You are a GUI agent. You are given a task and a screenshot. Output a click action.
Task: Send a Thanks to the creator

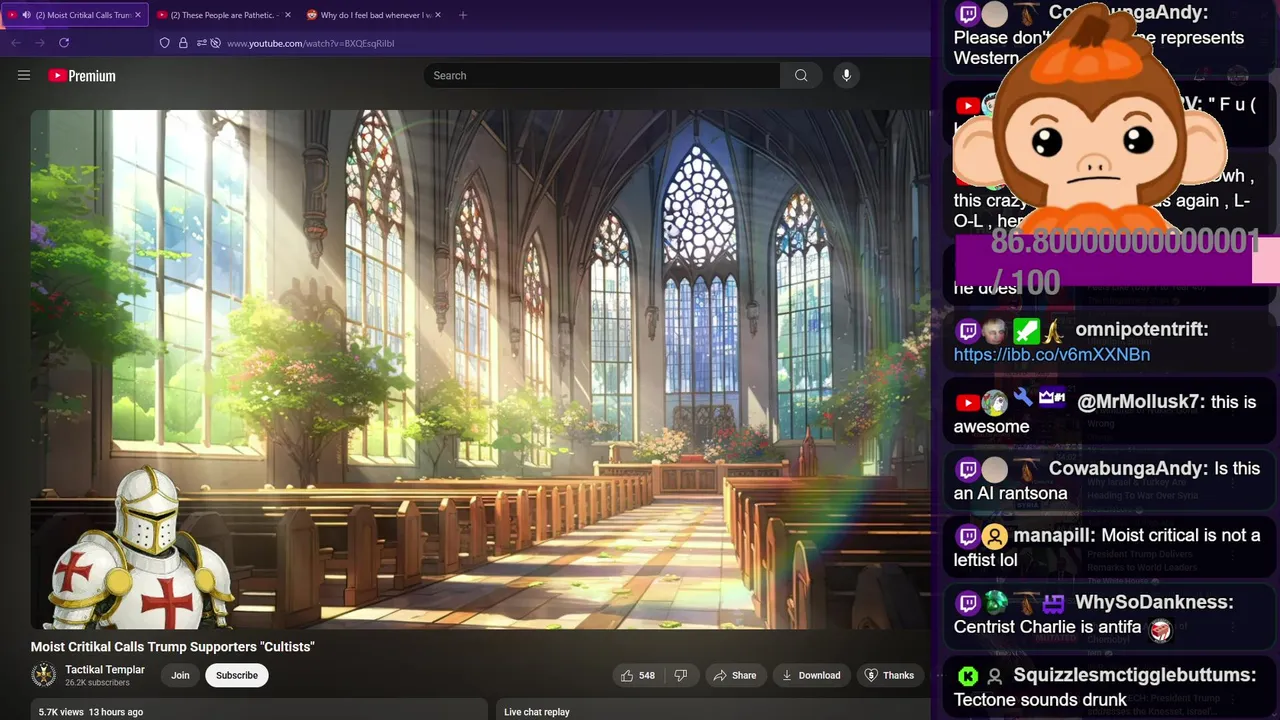point(889,675)
